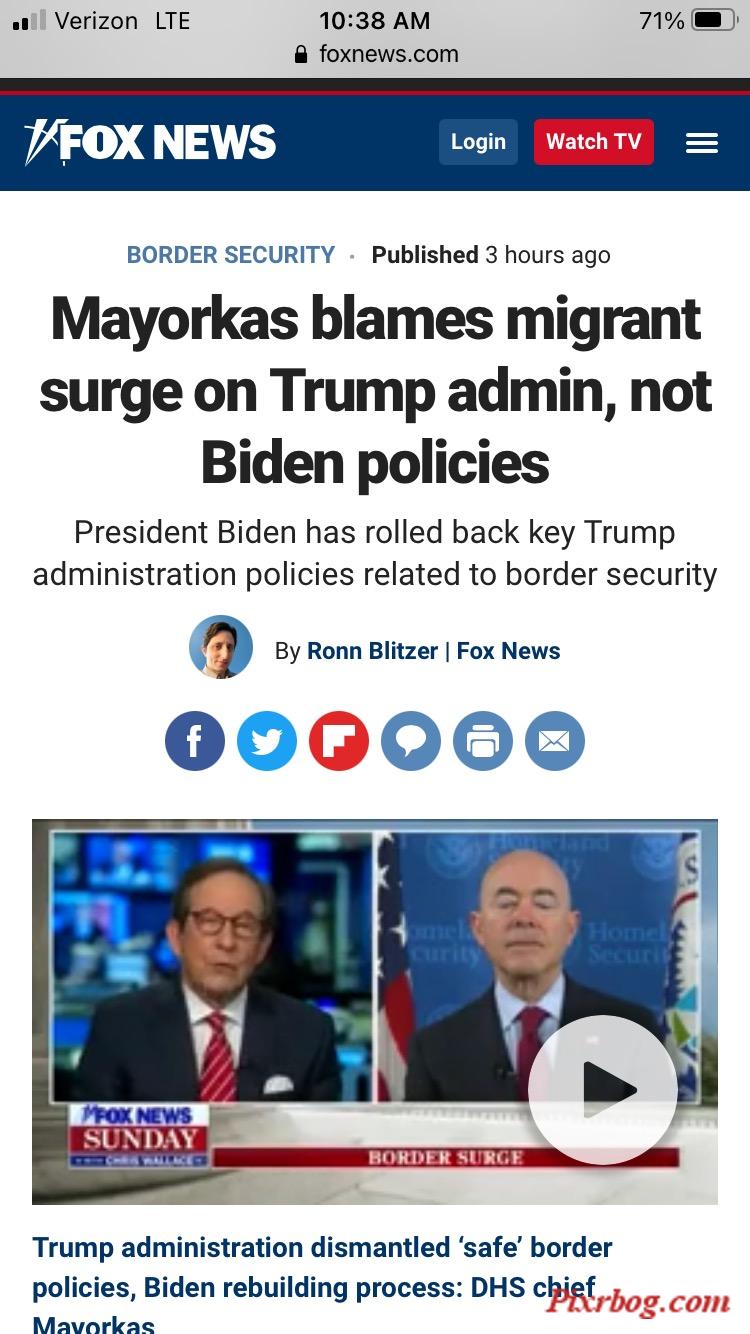The width and height of the screenshot is (750, 1334).
Task: Tap the Mayorkas article headline
Action: point(375,391)
